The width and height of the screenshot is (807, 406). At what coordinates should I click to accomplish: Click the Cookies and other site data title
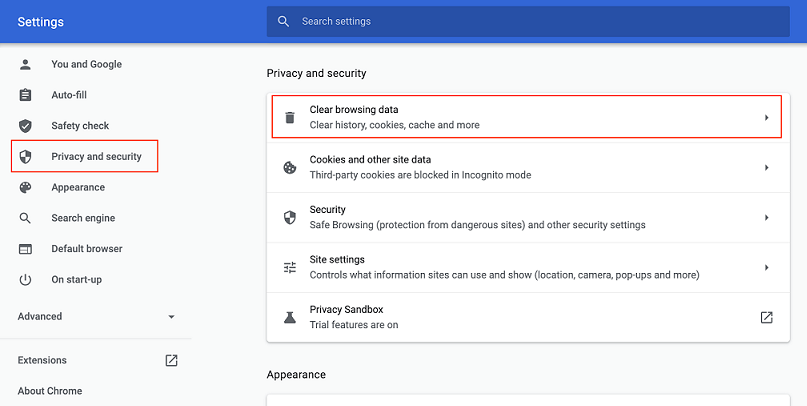point(371,160)
